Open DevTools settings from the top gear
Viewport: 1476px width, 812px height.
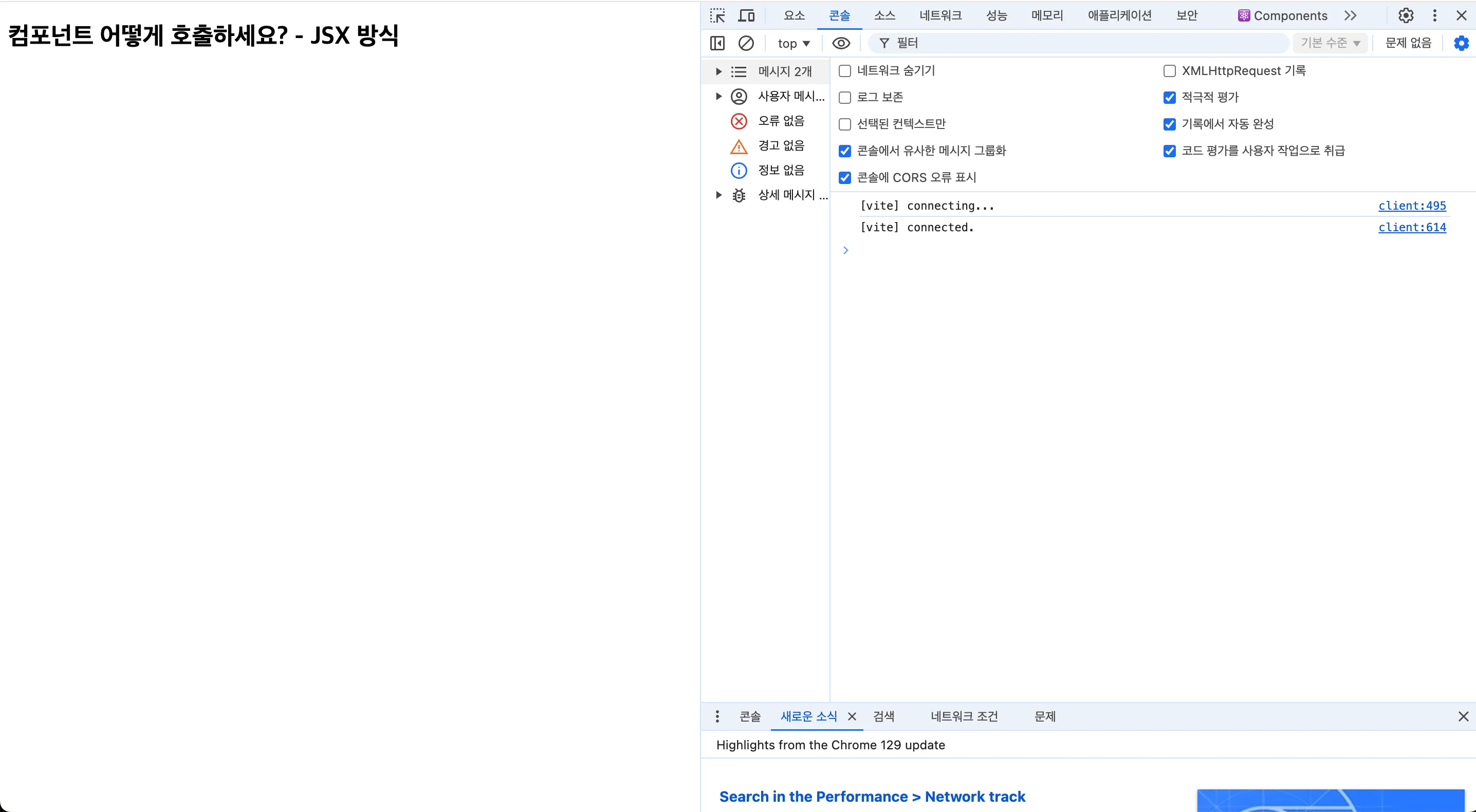pos(1405,15)
